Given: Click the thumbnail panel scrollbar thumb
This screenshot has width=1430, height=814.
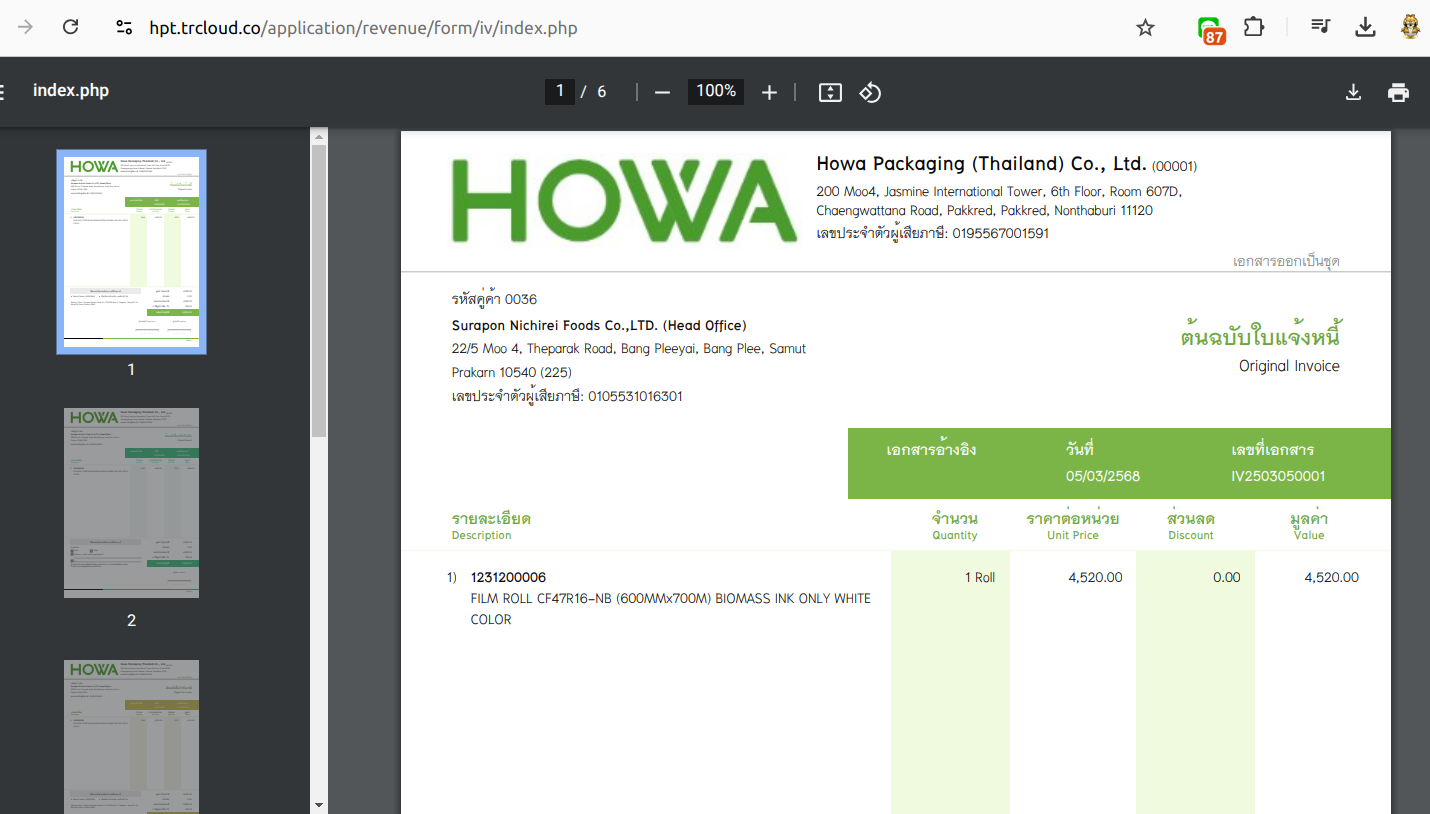Looking at the screenshot, I should click(319, 291).
